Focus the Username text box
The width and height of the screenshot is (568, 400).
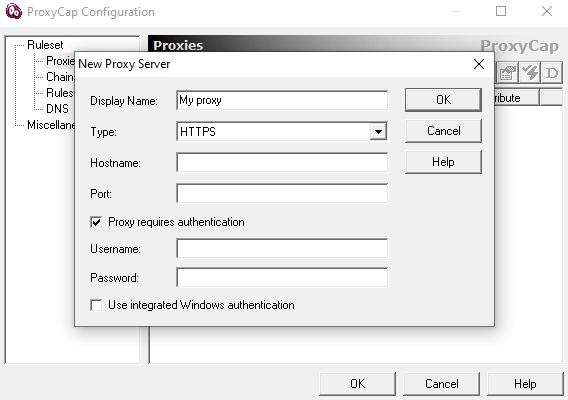point(282,249)
